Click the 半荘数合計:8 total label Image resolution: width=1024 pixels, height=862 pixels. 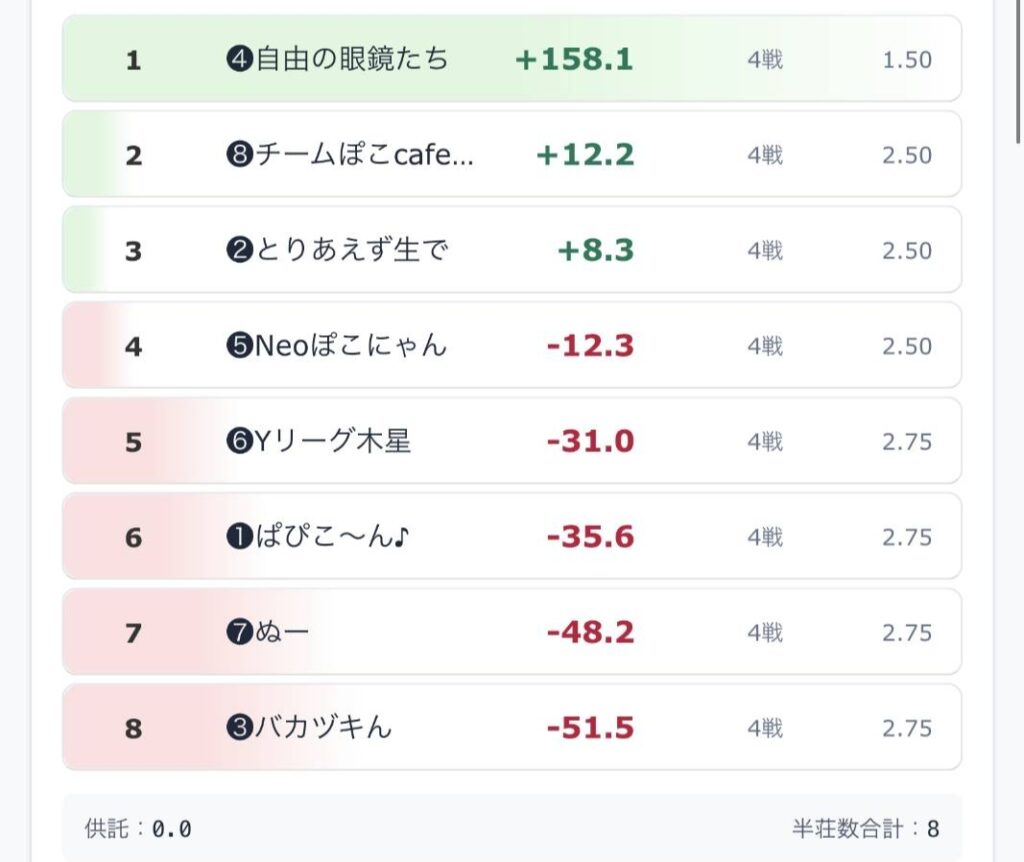pyautogui.click(x=865, y=829)
